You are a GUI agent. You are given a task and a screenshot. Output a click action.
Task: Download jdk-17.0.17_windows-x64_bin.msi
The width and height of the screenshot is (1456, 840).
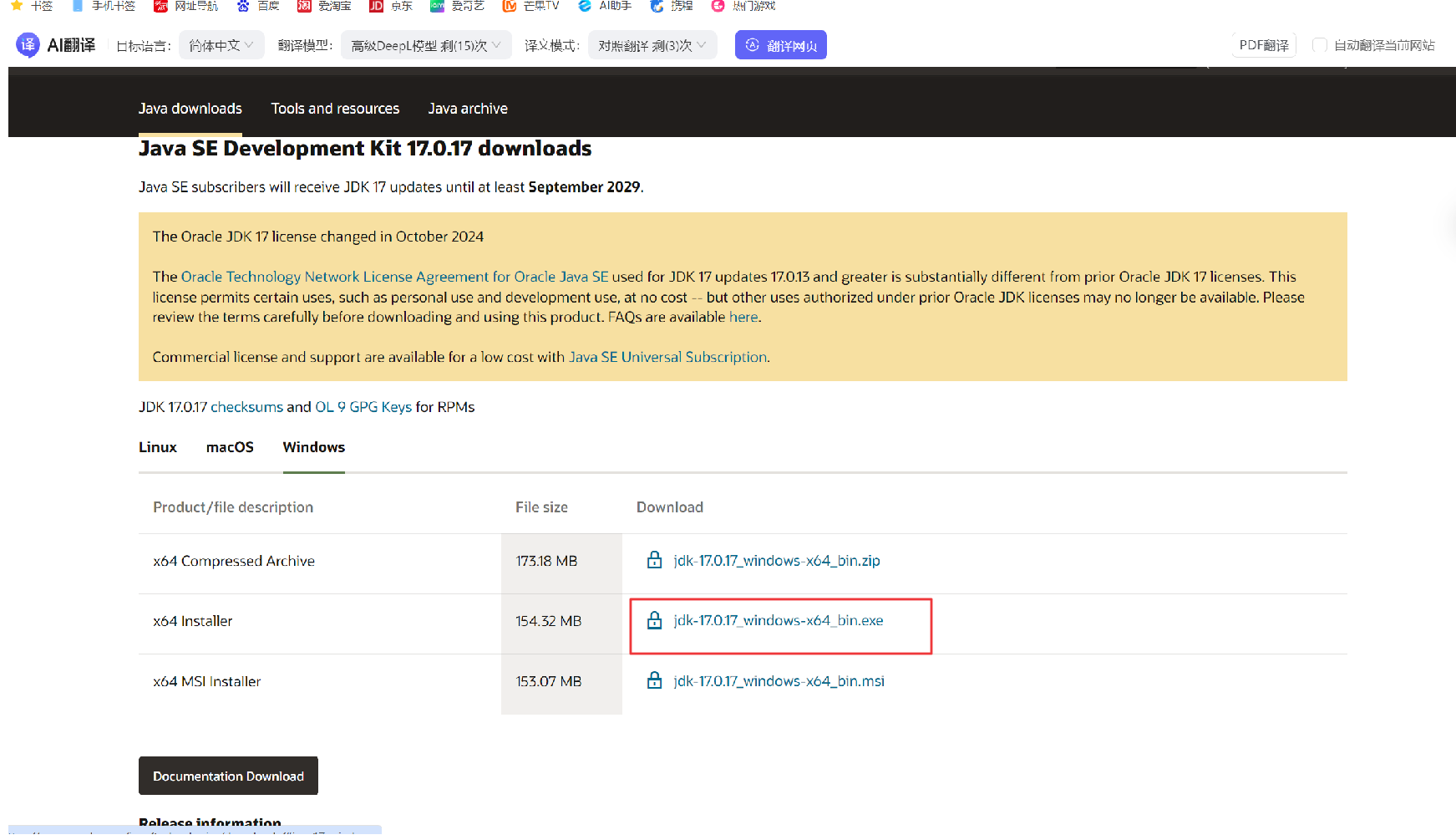point(779,681)
